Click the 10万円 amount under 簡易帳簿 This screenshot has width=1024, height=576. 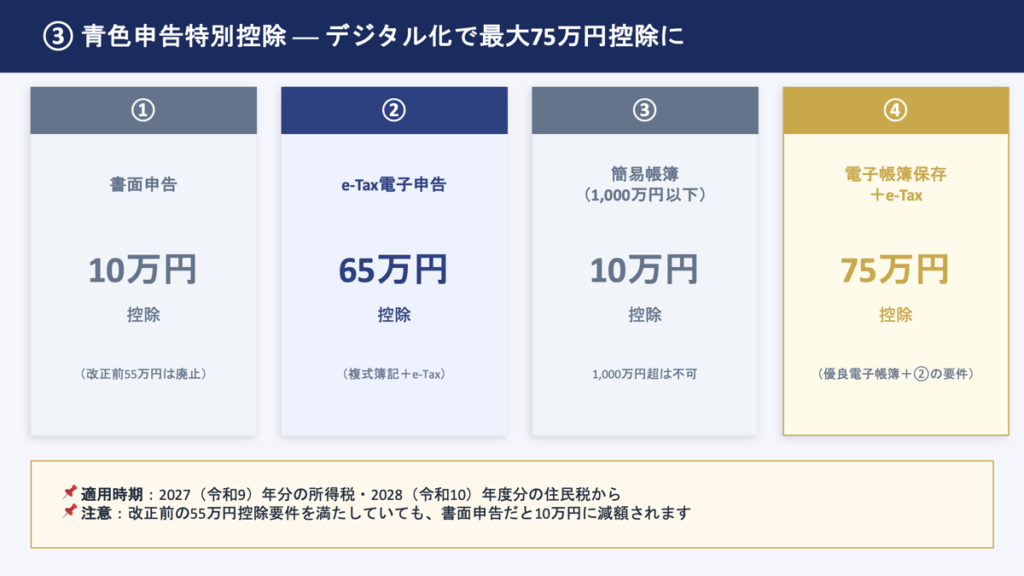coord(645,270)
